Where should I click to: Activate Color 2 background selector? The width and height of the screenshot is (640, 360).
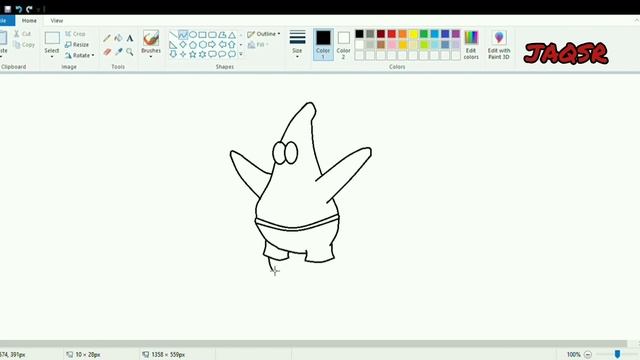[x=344, y=45]
